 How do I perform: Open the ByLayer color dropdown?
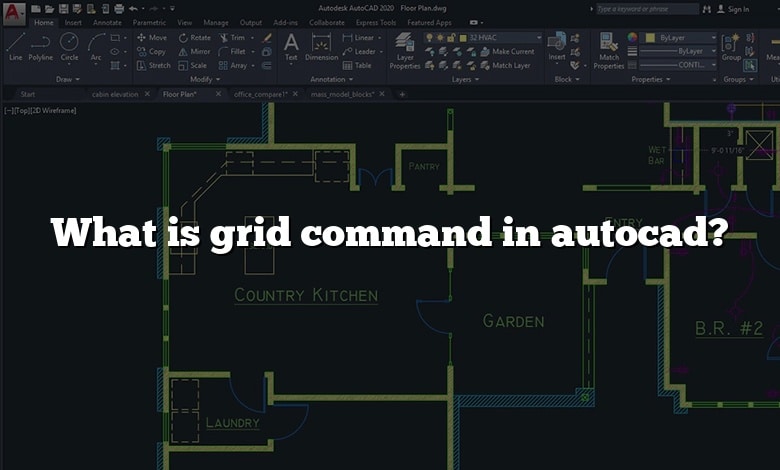pos(714,38)
